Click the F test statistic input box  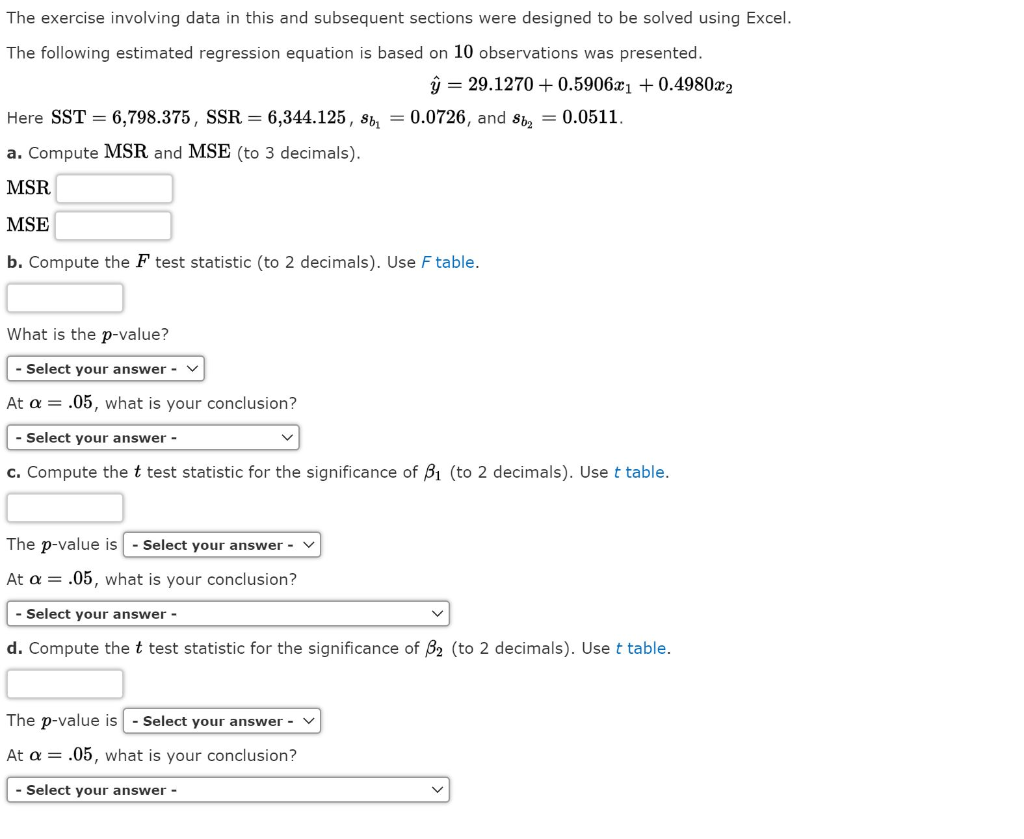tap(64, 297)
